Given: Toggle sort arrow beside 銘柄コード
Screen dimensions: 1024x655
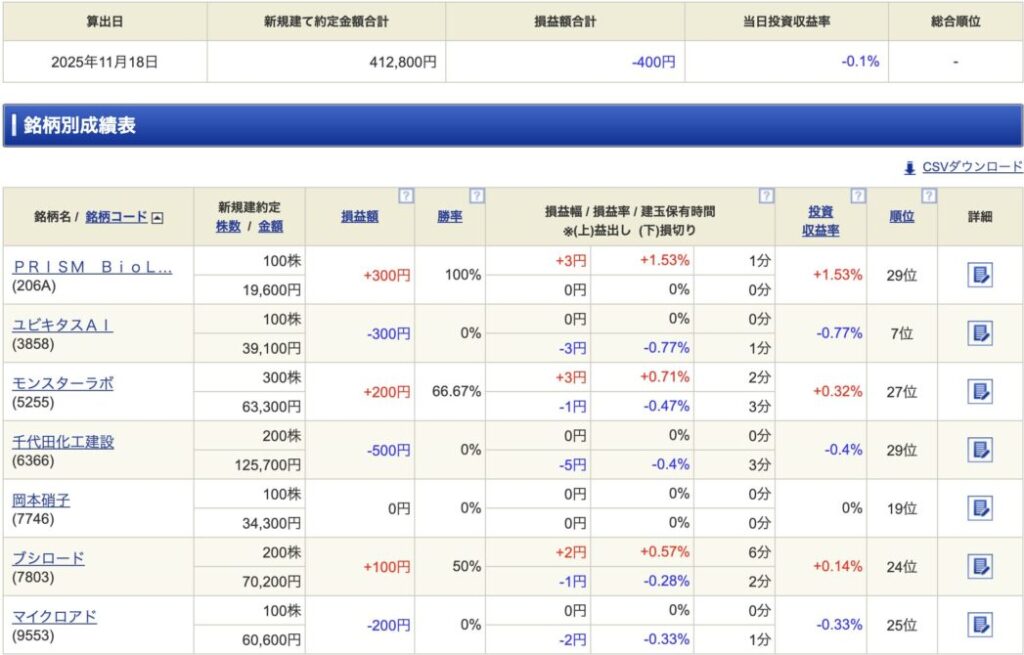Looking at the screenshot, I should [x=158, y=217].
